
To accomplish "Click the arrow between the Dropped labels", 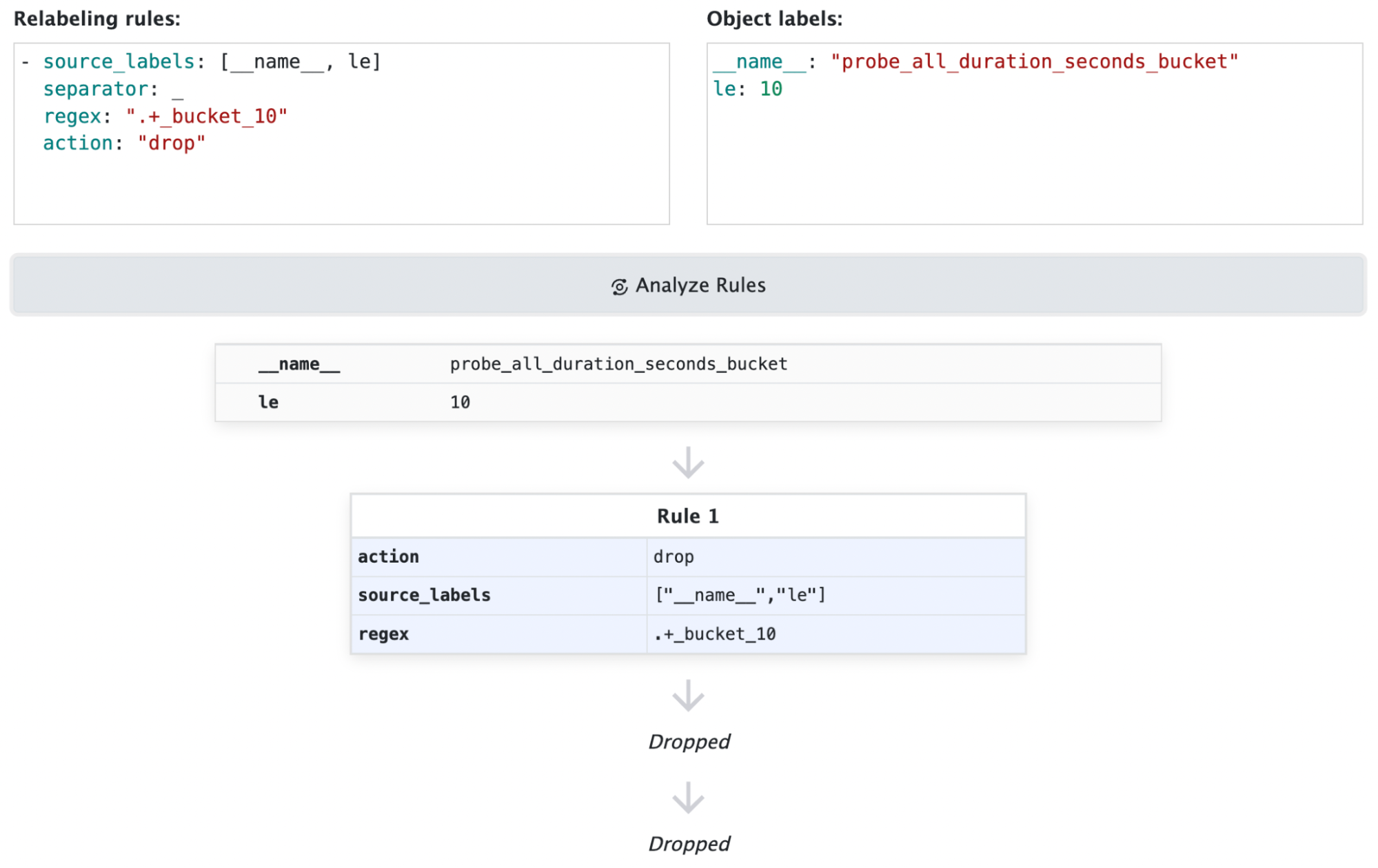I will (x=688, y=798).
